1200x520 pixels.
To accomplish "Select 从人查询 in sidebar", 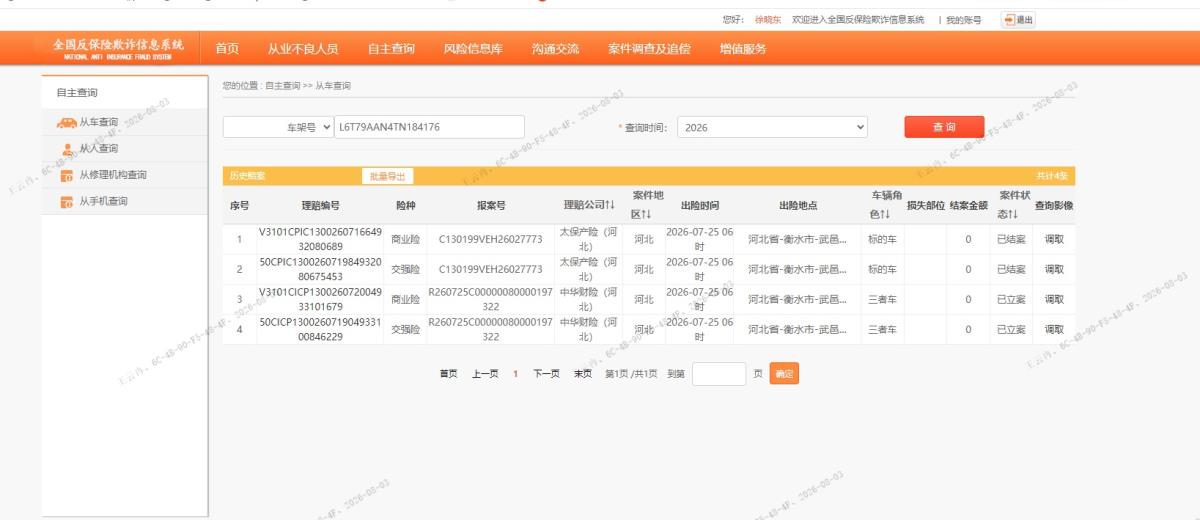I will tap(99, 149).
